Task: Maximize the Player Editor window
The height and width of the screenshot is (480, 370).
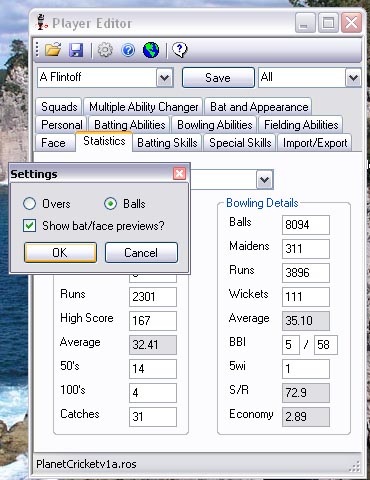Action: (328, 23)
